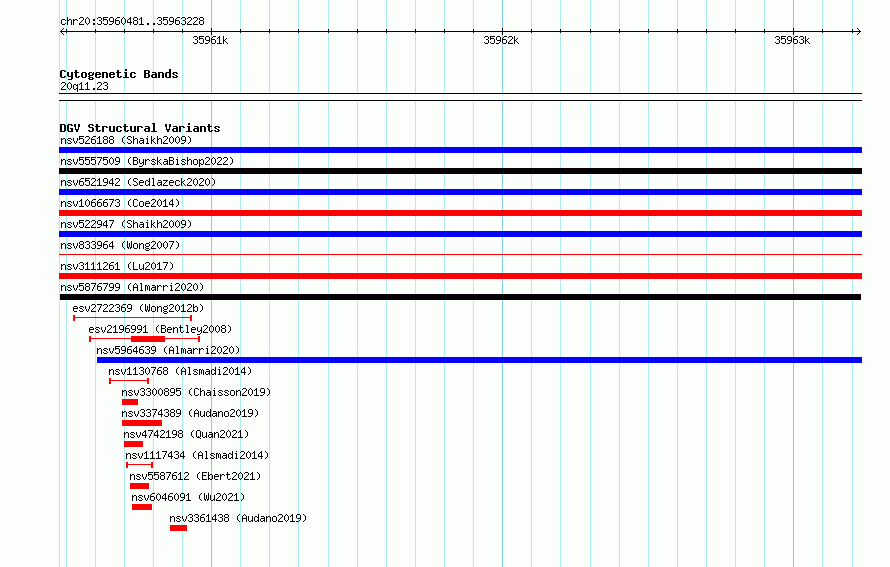
Task: Click the 35962k ruler tick label
Action: tap(501, 40)
